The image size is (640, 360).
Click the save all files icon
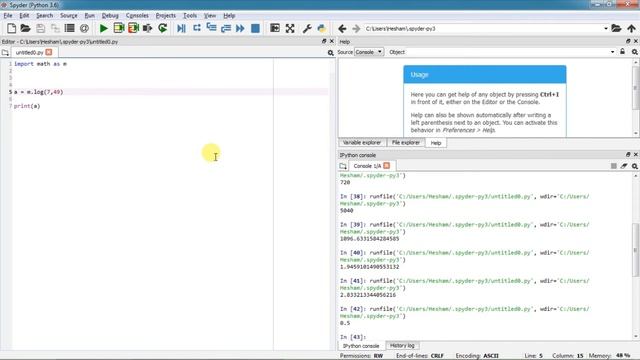coord(55,28)
